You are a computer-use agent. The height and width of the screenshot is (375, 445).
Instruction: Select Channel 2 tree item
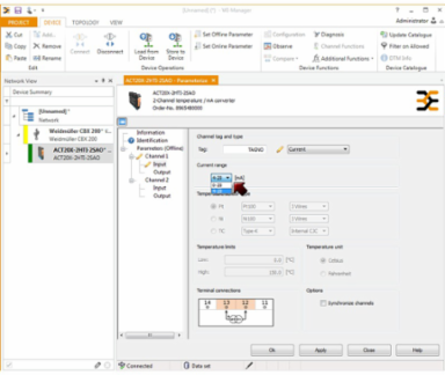(157, 180)
